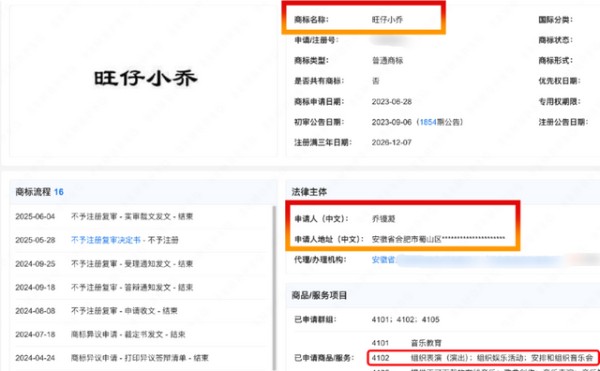Select the 4101 音乐教育 service row
The height and width of the screenshot is (371, 600).
click(406, 343)
